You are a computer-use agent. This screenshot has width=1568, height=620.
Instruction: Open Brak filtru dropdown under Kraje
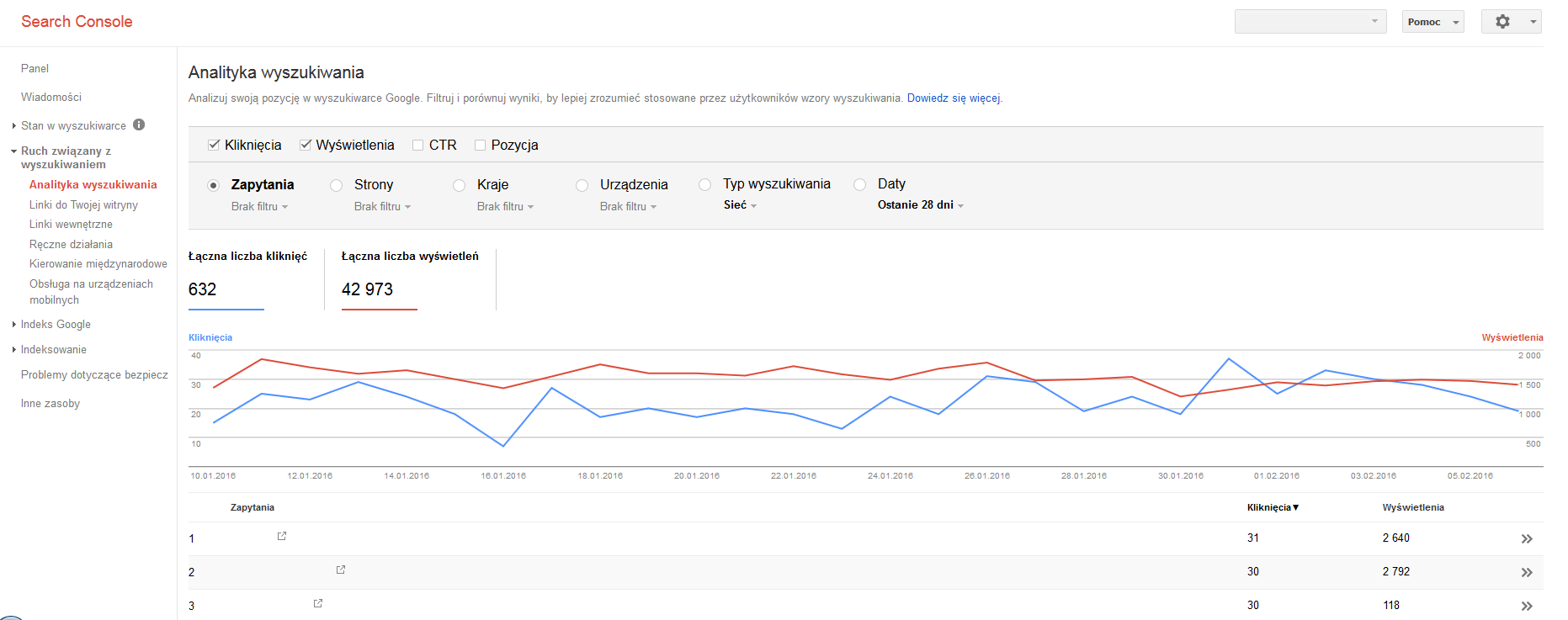505,206
